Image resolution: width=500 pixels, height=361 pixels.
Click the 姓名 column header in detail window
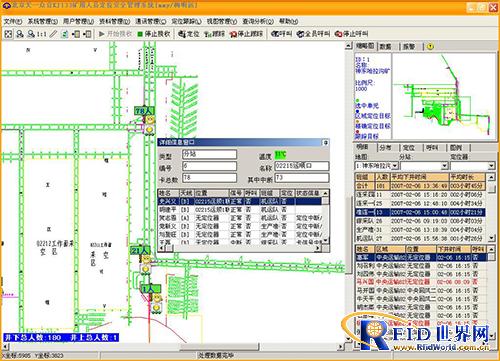coord(168,193)
